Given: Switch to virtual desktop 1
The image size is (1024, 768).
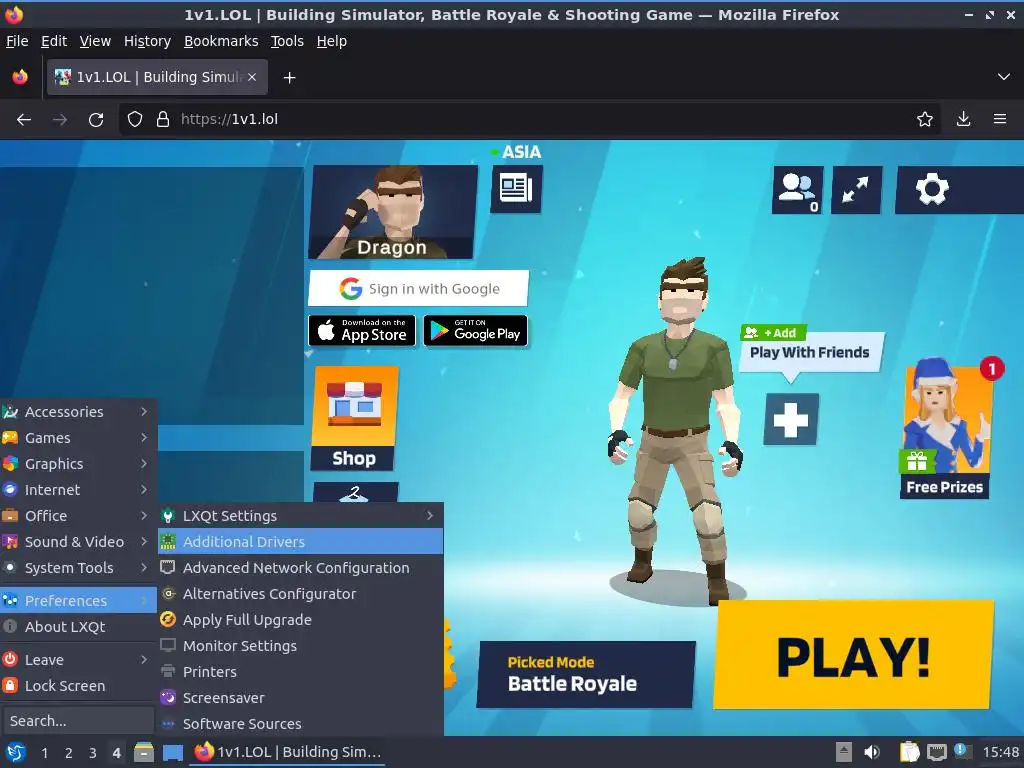Looking at the screenshot, I should coord(44,753).
